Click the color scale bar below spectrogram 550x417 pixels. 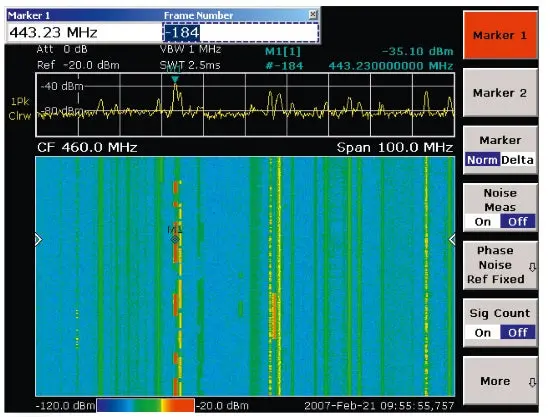145,405
